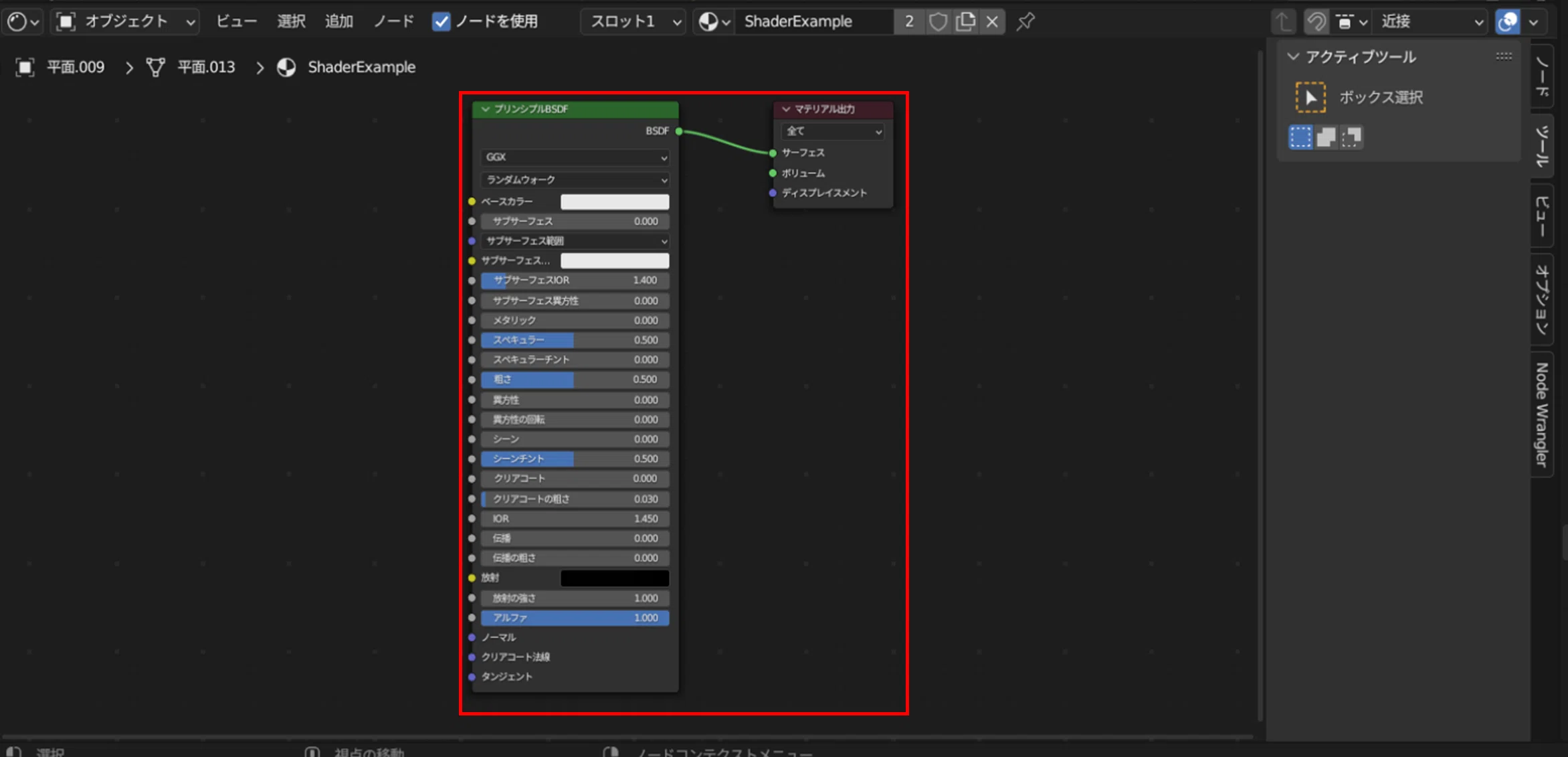This screenshot has width=1568, height=757.
Task: Toggle the pin icon in header
Action: tap(1025, 21)
